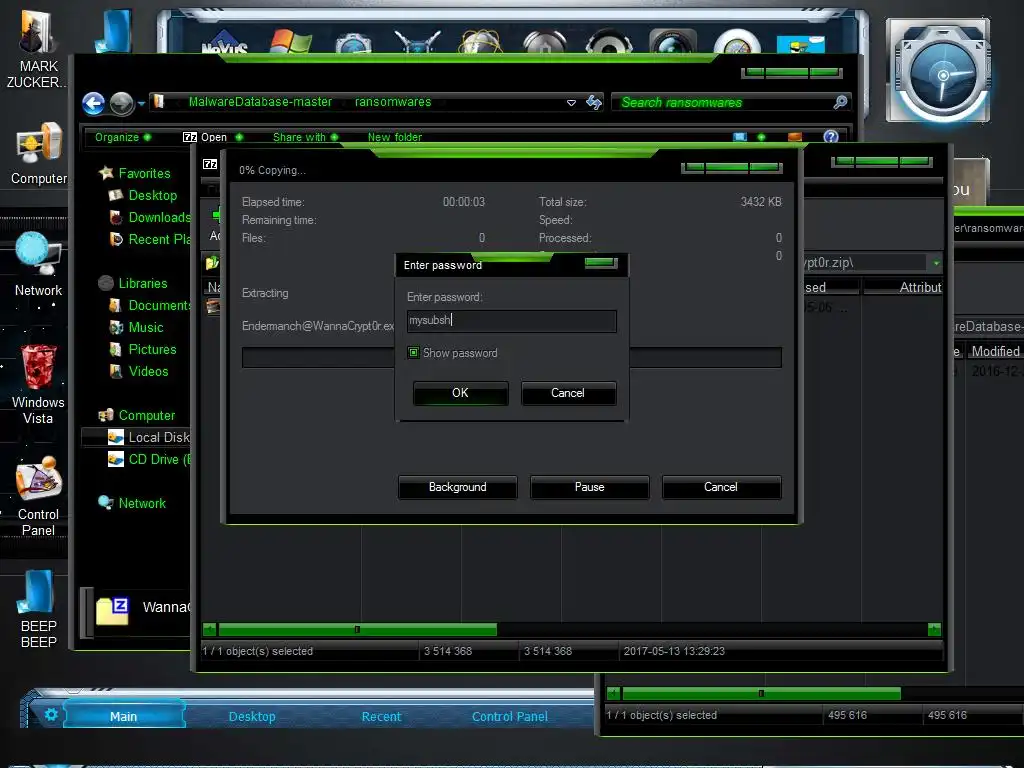Cancel the Enter password dialog
1024x768 pixels.
568,393
